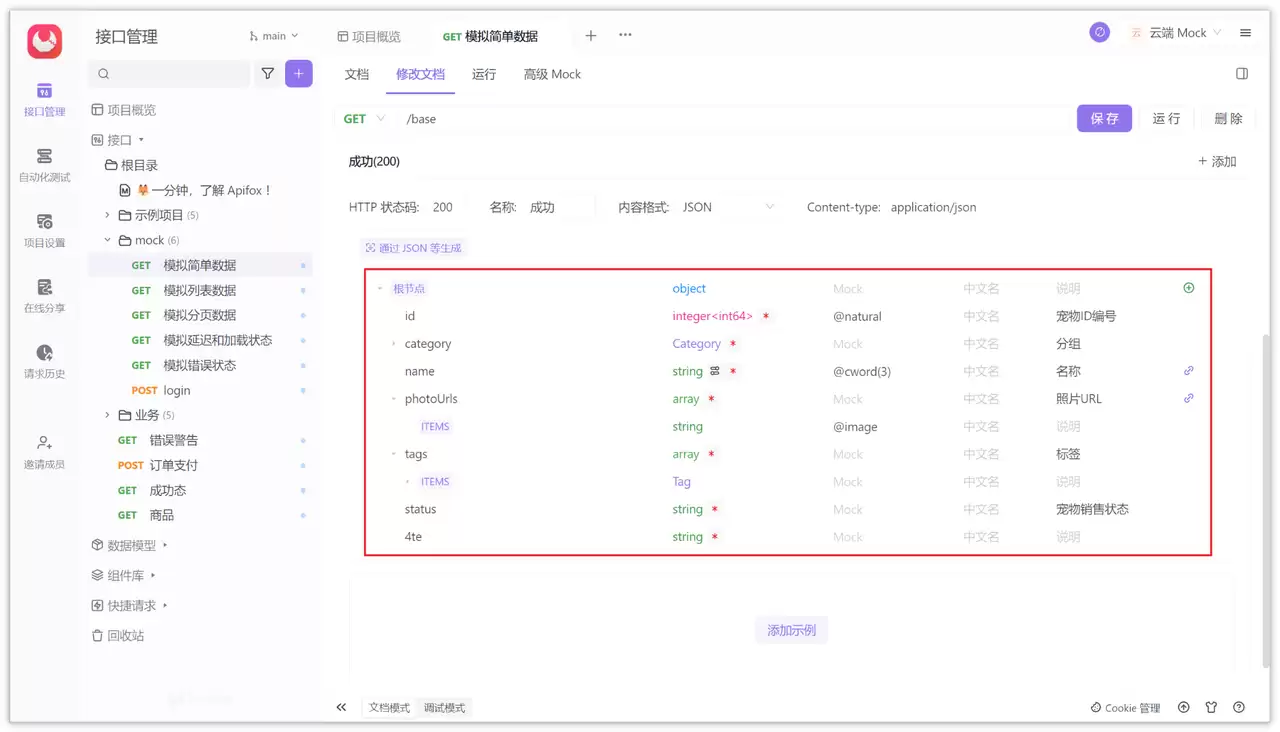Screen dimensions: 1280x732
Task: Click the 运行 button next to 保存
Action: (x=1166, y=118)
